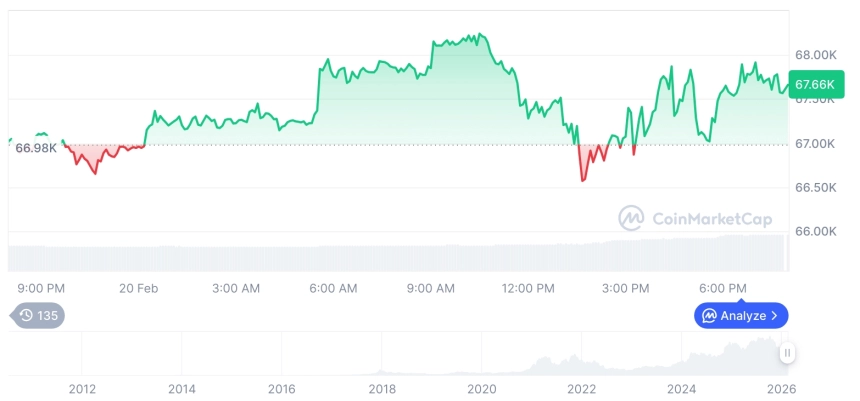Grab the timeline range pause-style handle
The width and height of the screenshot is (860, 401).
(x=788, y=353)
